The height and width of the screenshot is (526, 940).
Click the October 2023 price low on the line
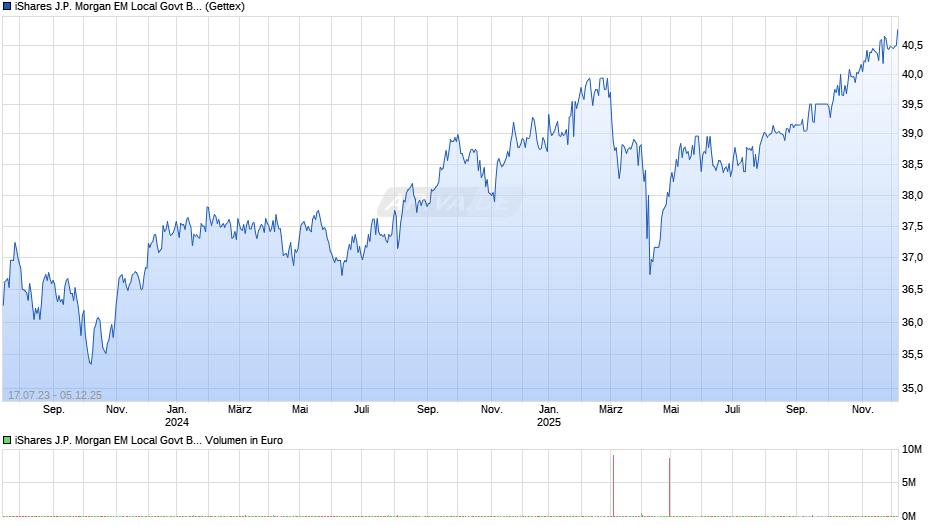tap(91, 363)
